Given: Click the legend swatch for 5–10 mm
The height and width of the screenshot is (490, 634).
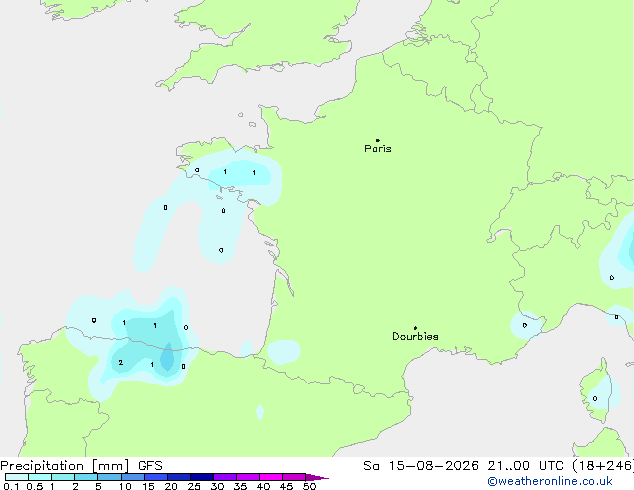Looking at the screenshot, I should [x=109, y=477].
